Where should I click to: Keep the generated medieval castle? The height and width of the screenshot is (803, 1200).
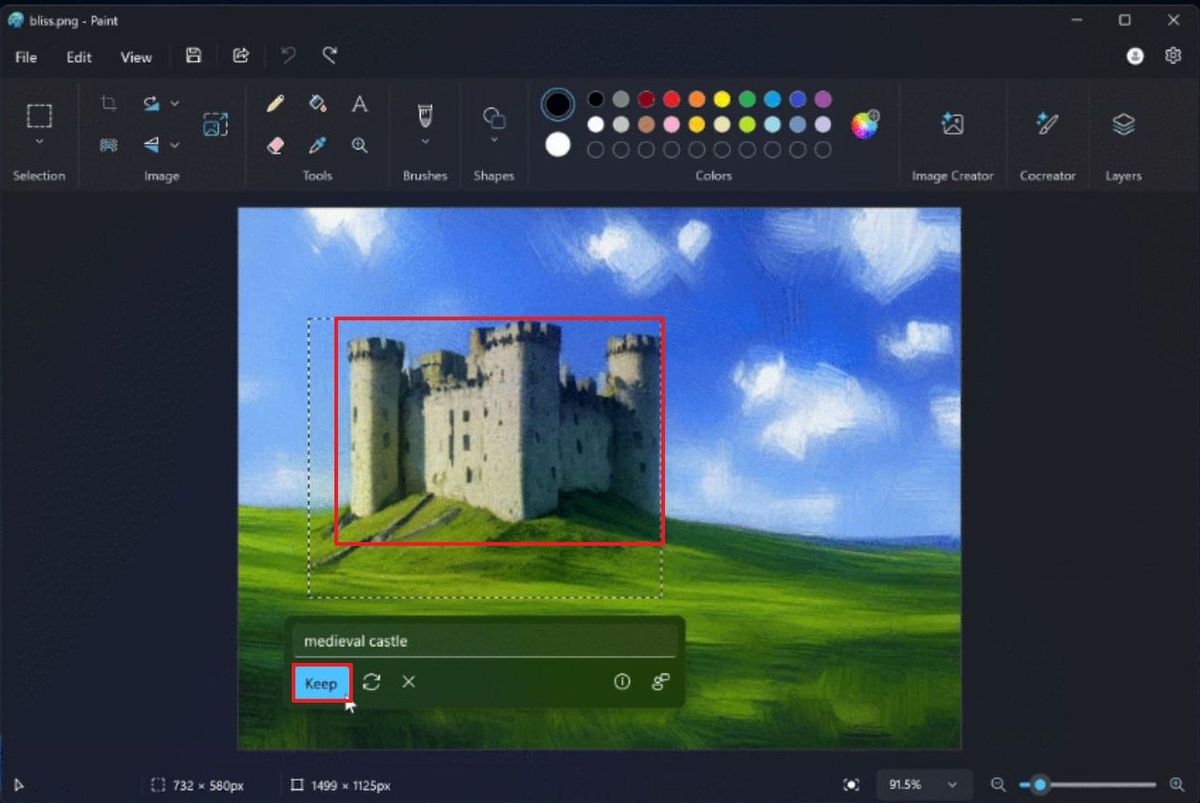tap(320, 683)
